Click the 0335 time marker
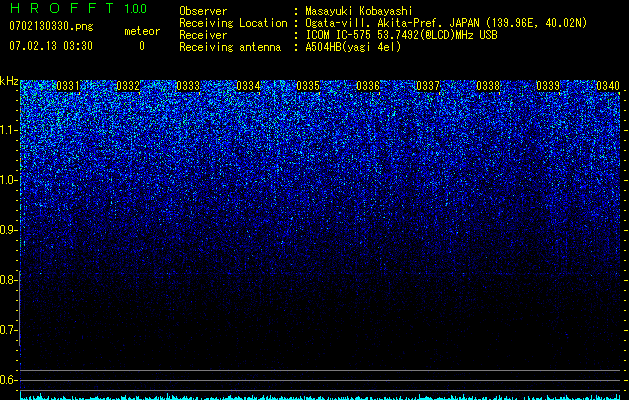The image size is (629, 400). pos(308,86)
